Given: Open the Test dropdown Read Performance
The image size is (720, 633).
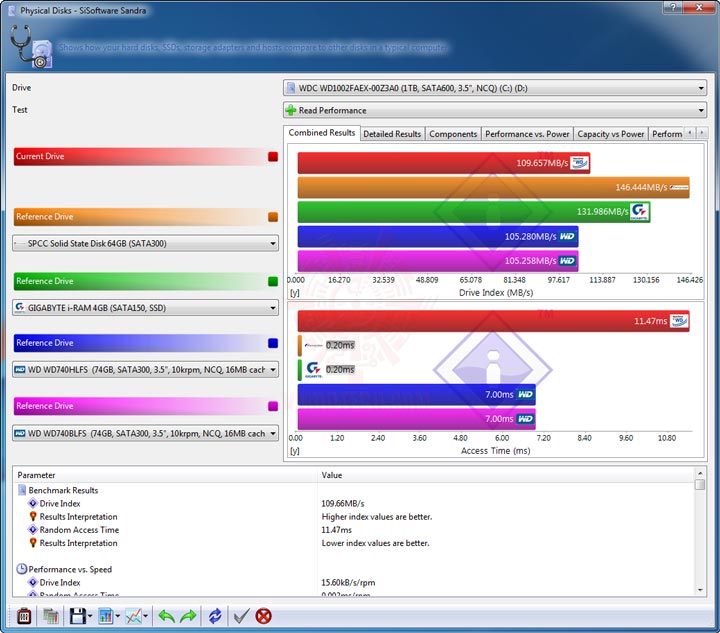Looking at the screenshot, I should [x=495, y=110].
